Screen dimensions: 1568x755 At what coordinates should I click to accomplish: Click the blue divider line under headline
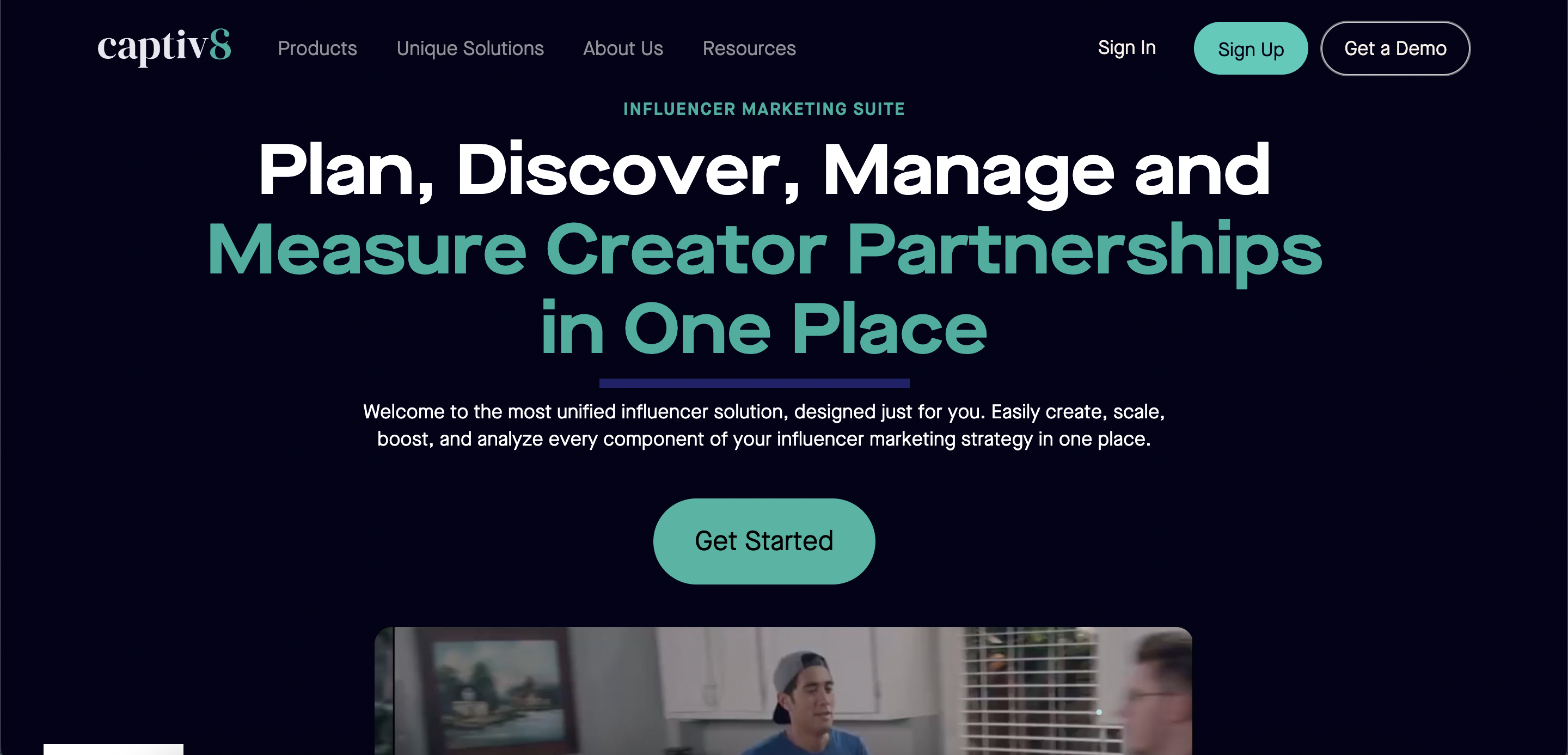(x=754, y=383)
